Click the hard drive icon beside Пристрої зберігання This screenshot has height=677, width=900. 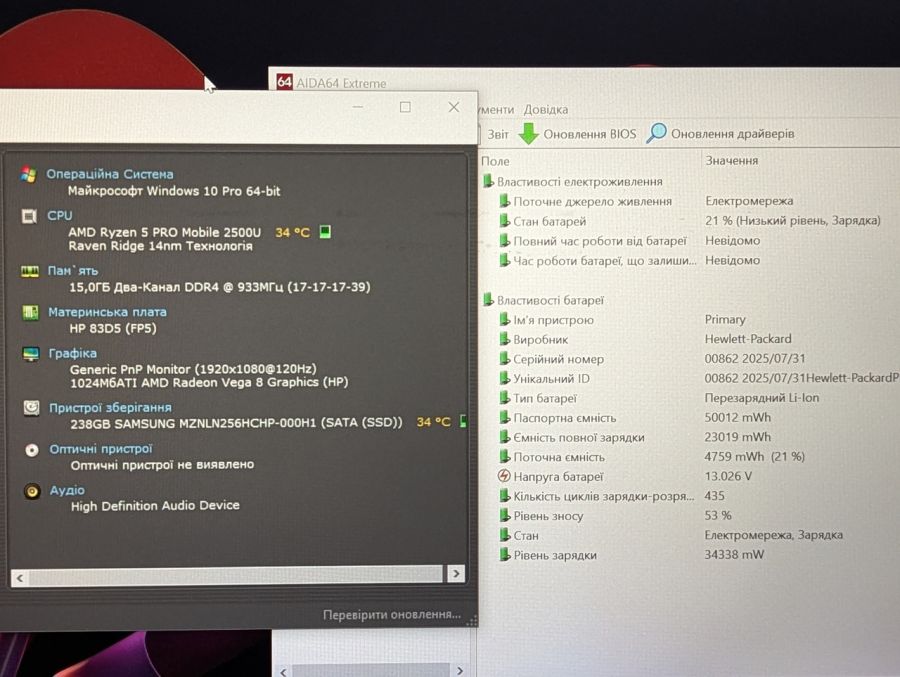(32, 408)
